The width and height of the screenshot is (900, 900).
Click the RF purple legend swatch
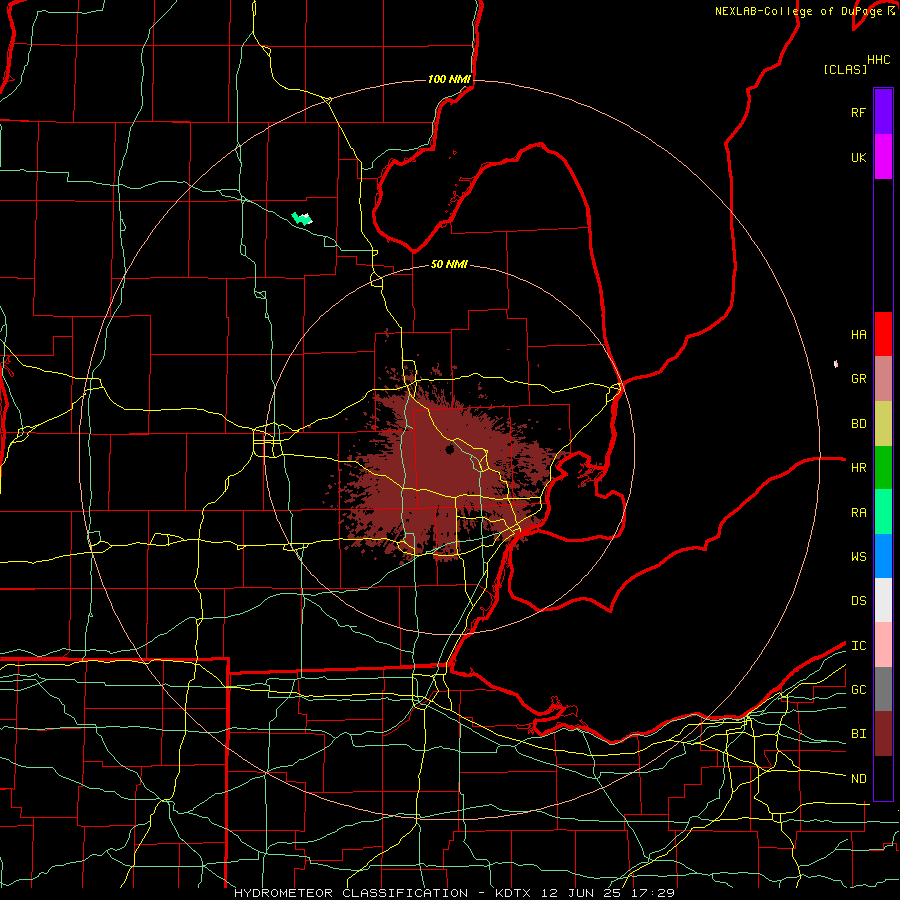(883, 112)
